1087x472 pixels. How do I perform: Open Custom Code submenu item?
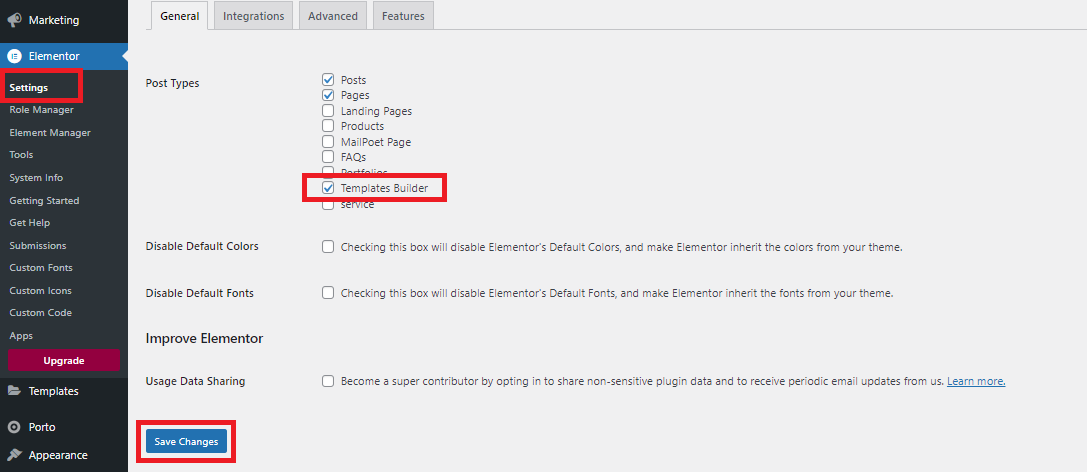point(41,313)
